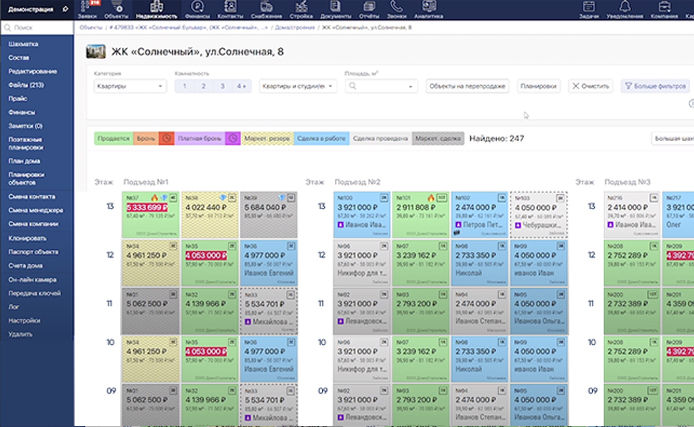The height and width of the screenshot is (427, 694).
Task: Open the Компания briefcase icon
Action: coord(664,6)
